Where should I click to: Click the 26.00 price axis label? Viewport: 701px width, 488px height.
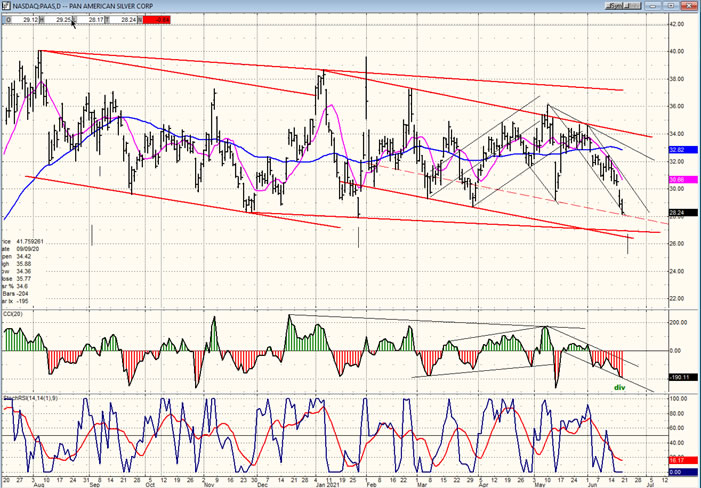point(677,244)
